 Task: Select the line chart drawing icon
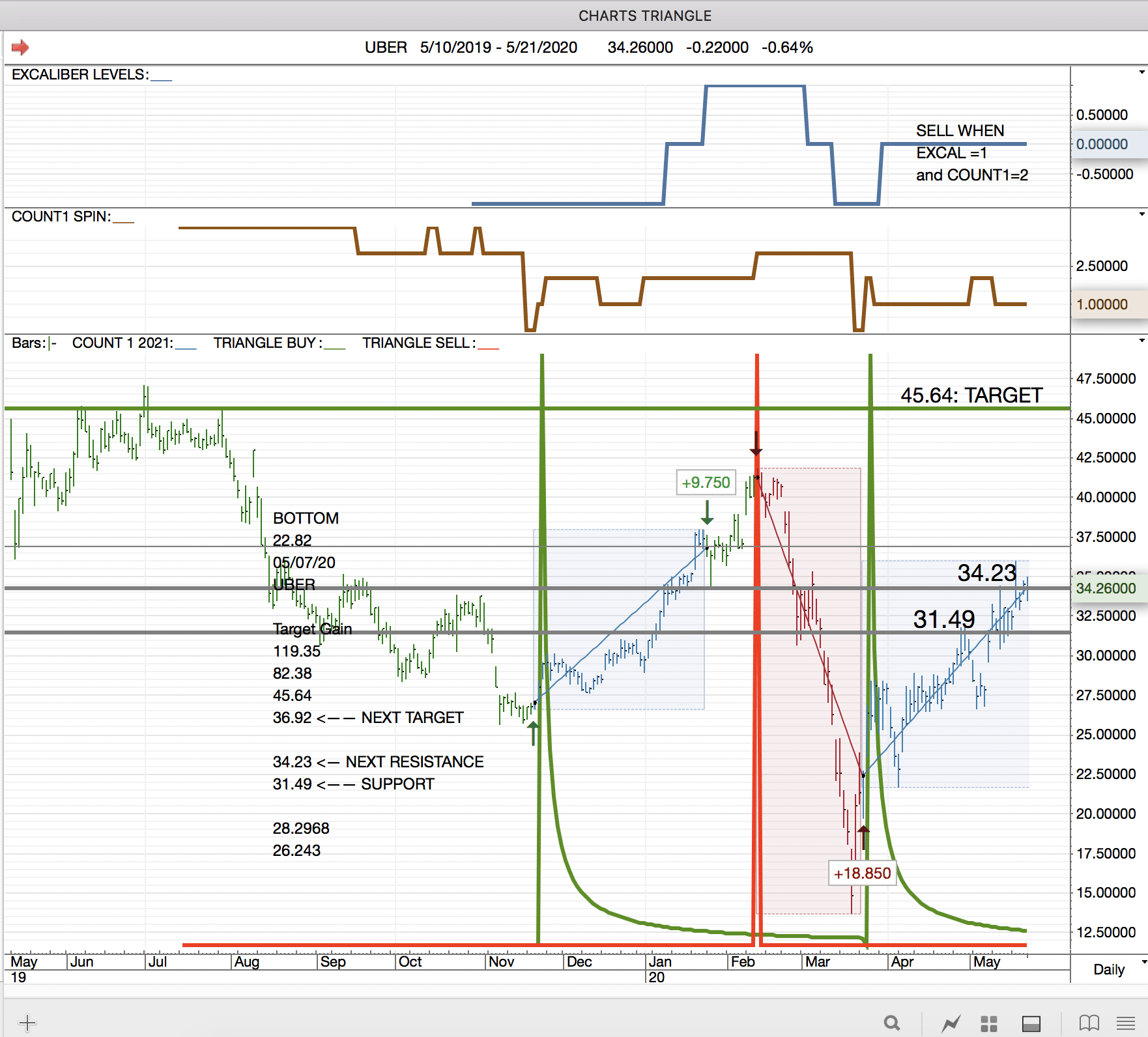tap(951, 1023)
